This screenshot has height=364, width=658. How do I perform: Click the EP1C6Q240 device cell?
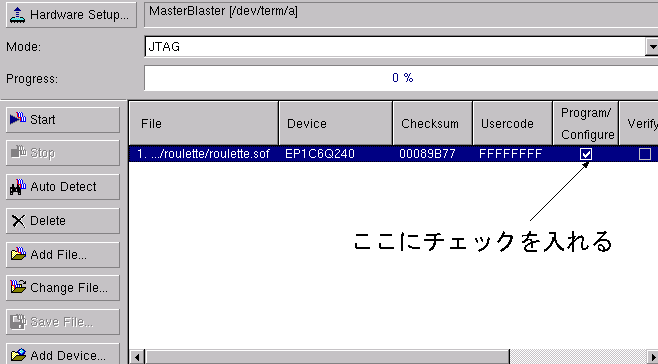pos(320,154)
